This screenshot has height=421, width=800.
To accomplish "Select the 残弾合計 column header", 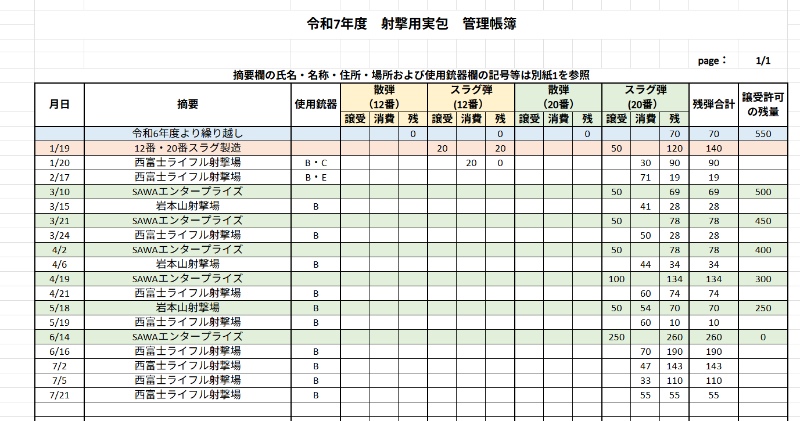I will coord(713,105).
